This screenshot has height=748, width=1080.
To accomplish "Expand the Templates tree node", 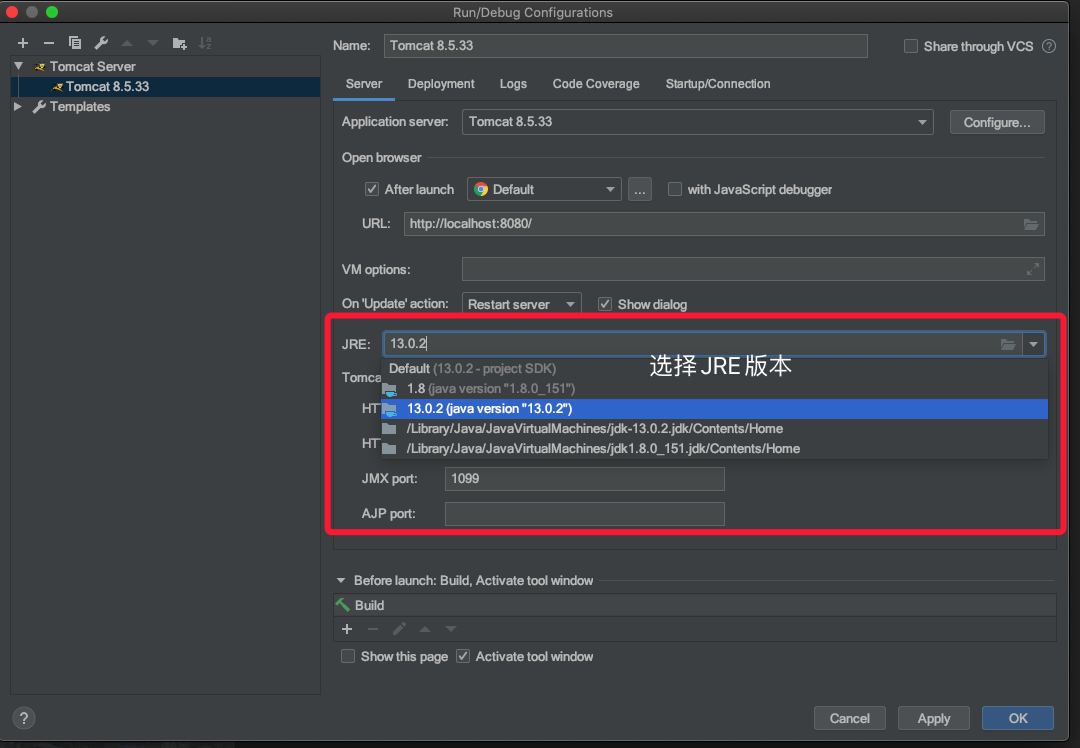I will [x=18, y=107].
